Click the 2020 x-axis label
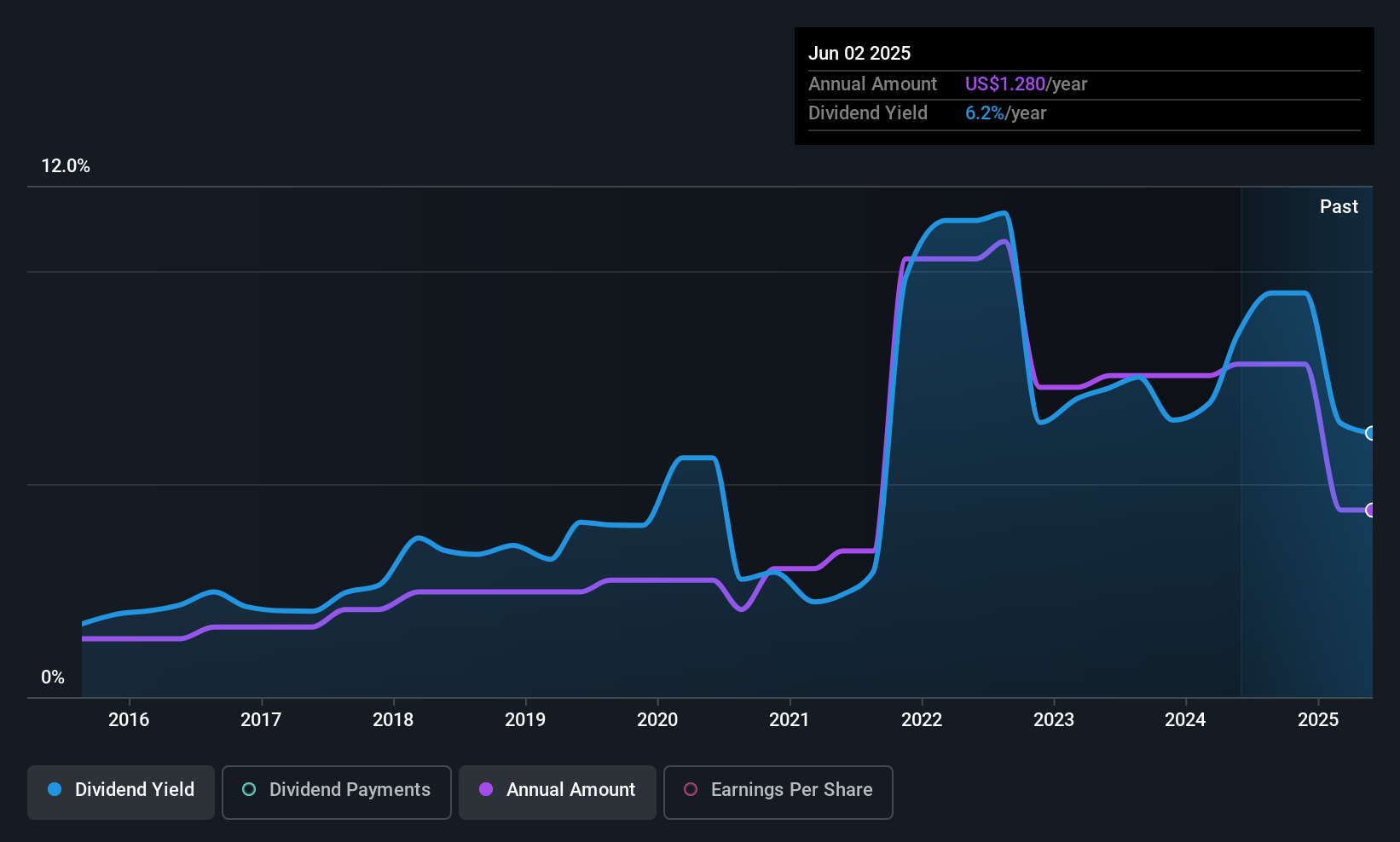This screenshot has width=1400, height=842. tap(657, 719)
